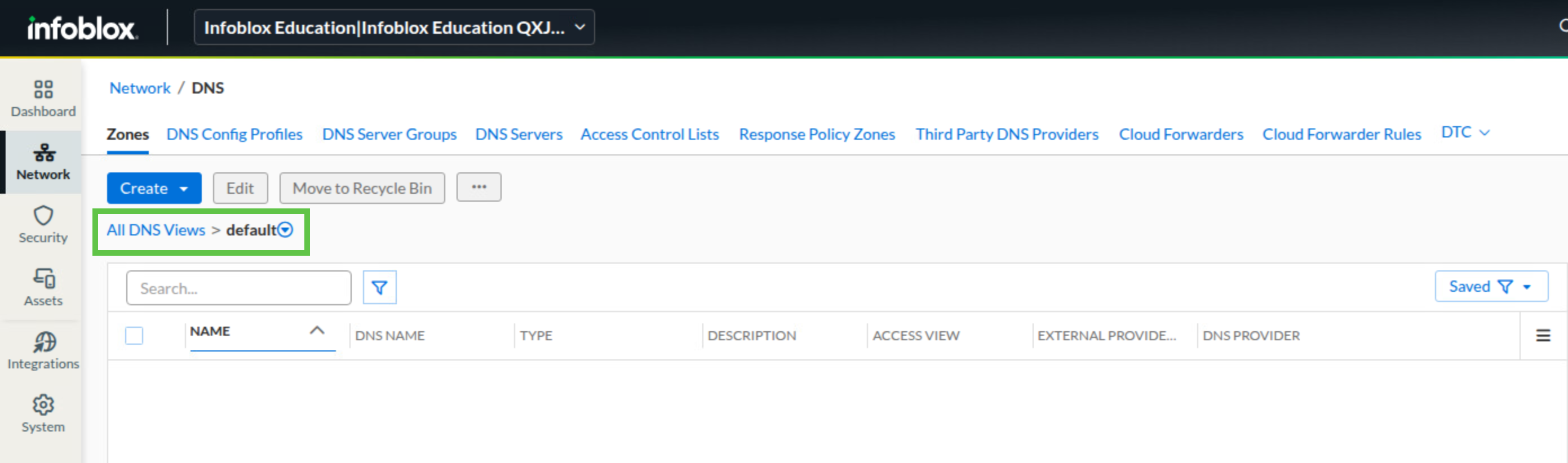Open the Saved filters dropdown
Viewport: 1568px width, 463px height.
click(1491, 287)
